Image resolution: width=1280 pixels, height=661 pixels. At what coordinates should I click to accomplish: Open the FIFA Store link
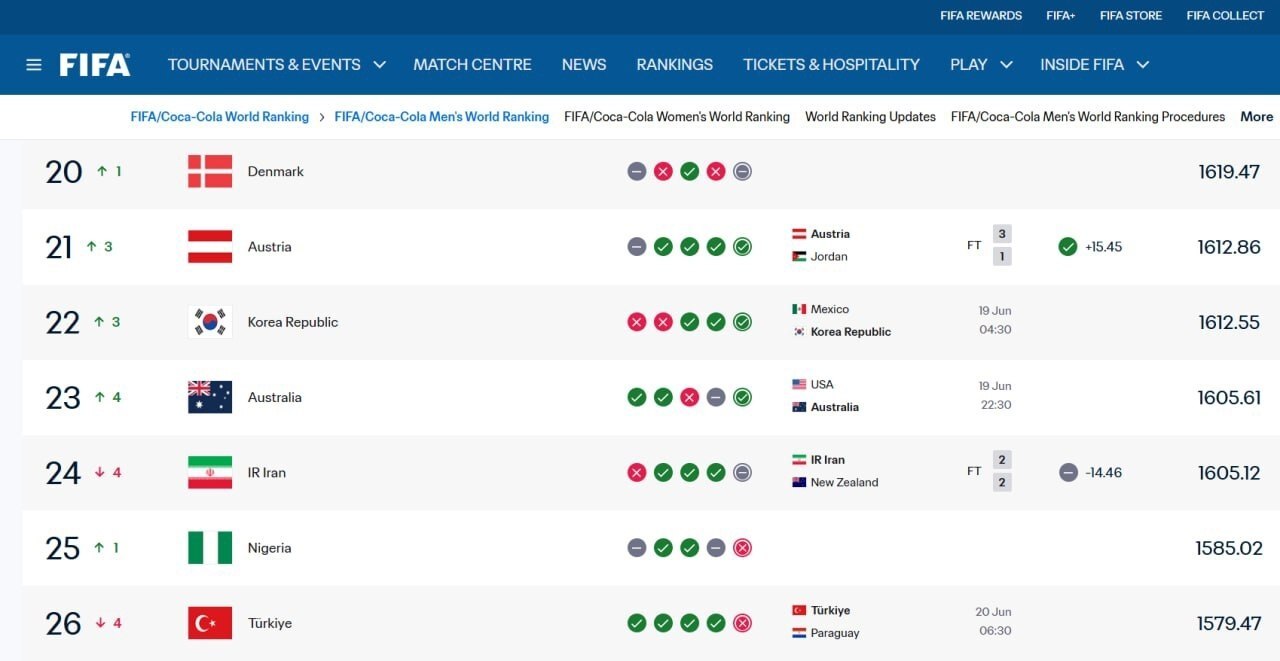coord(1131,15)
